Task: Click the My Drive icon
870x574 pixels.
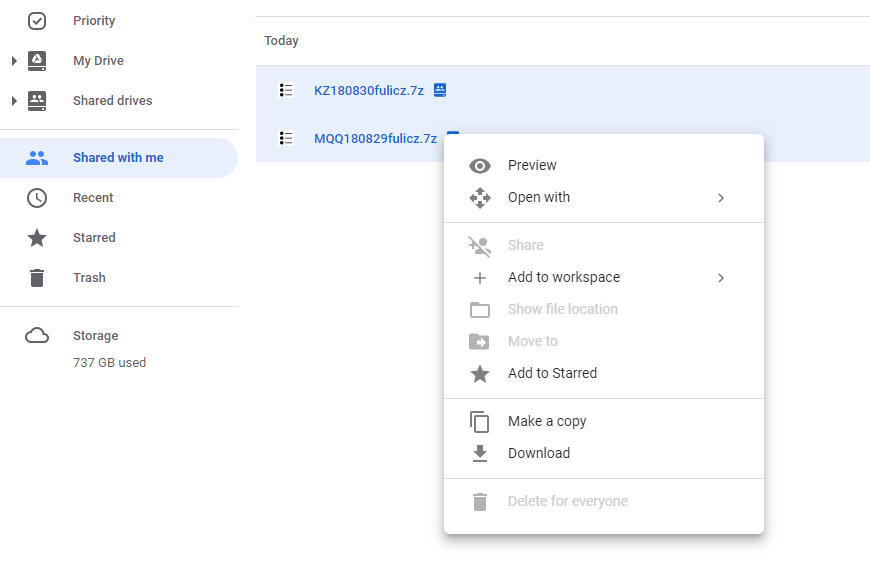Action: point(37,61)
